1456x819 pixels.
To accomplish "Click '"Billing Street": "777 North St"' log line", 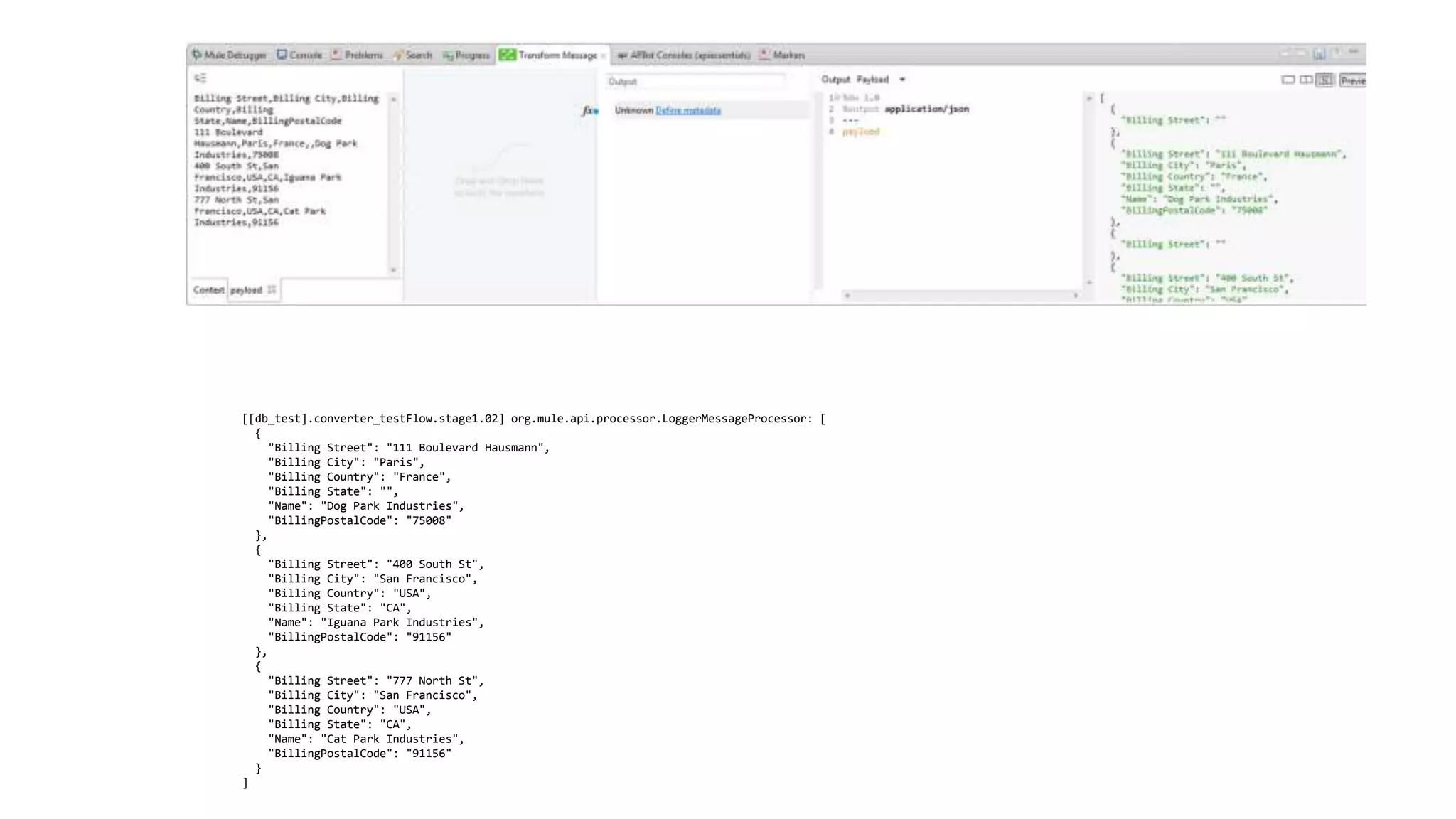I will (x=376, y=680).
